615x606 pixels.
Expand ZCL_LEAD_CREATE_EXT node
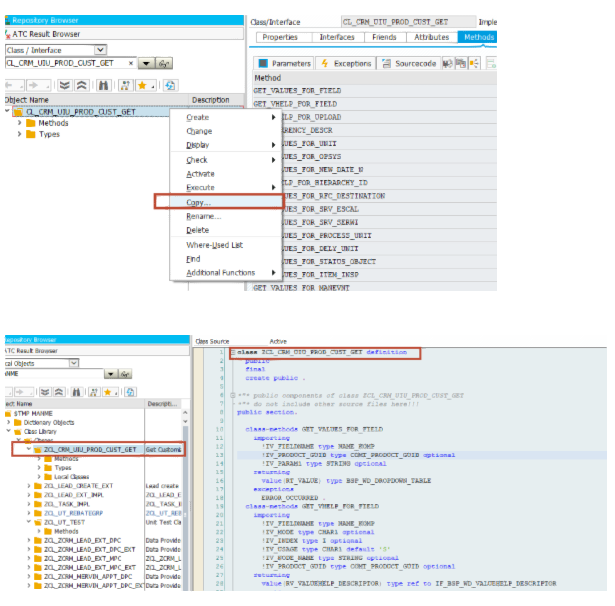coord(29,486)
